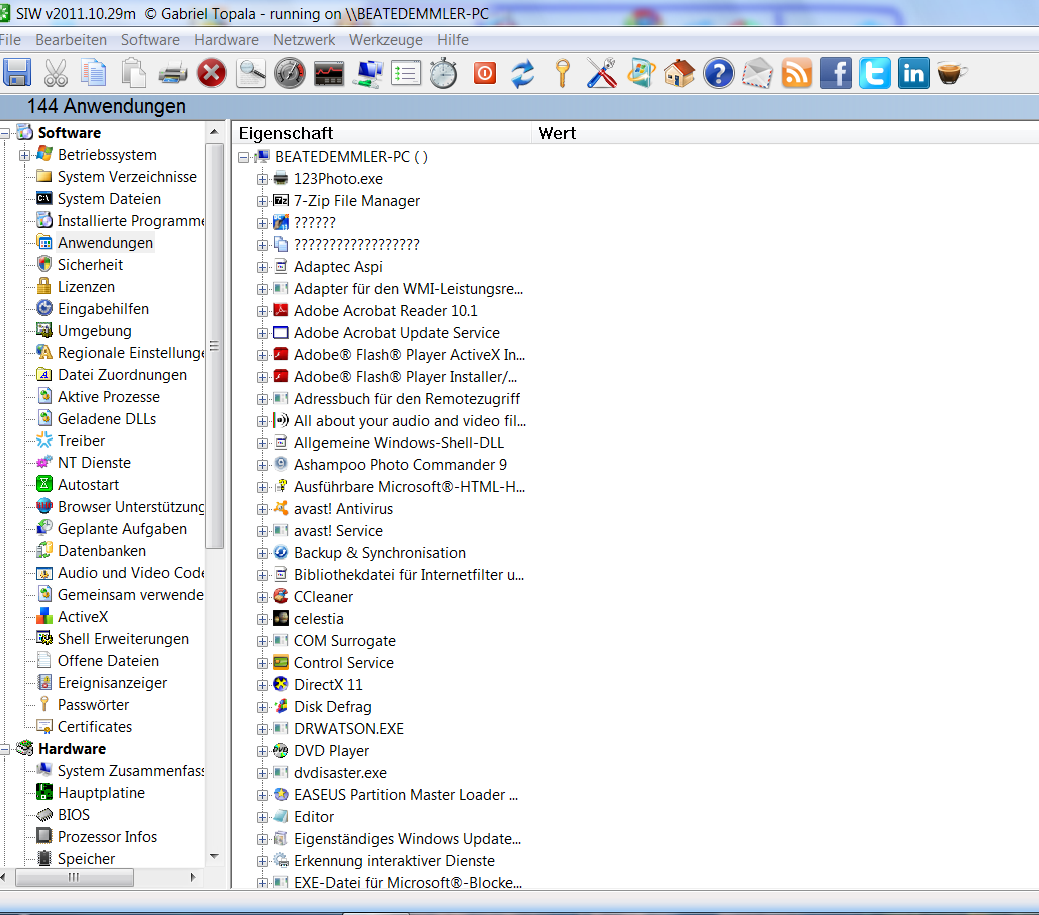Screen dimensions: 1039x915
Task: Click the network computers toolbar icon
Action: 368,73
